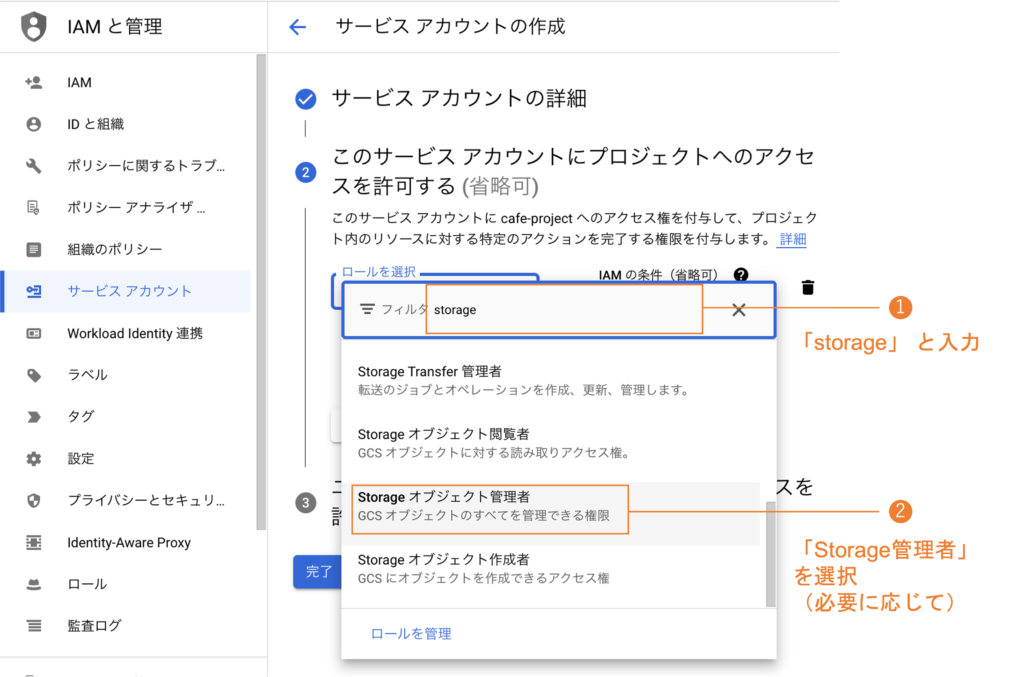The image size is (1024, 677).
Task: Choose the Storage Transfer 管理者 role
Action: tap(552, 381)
